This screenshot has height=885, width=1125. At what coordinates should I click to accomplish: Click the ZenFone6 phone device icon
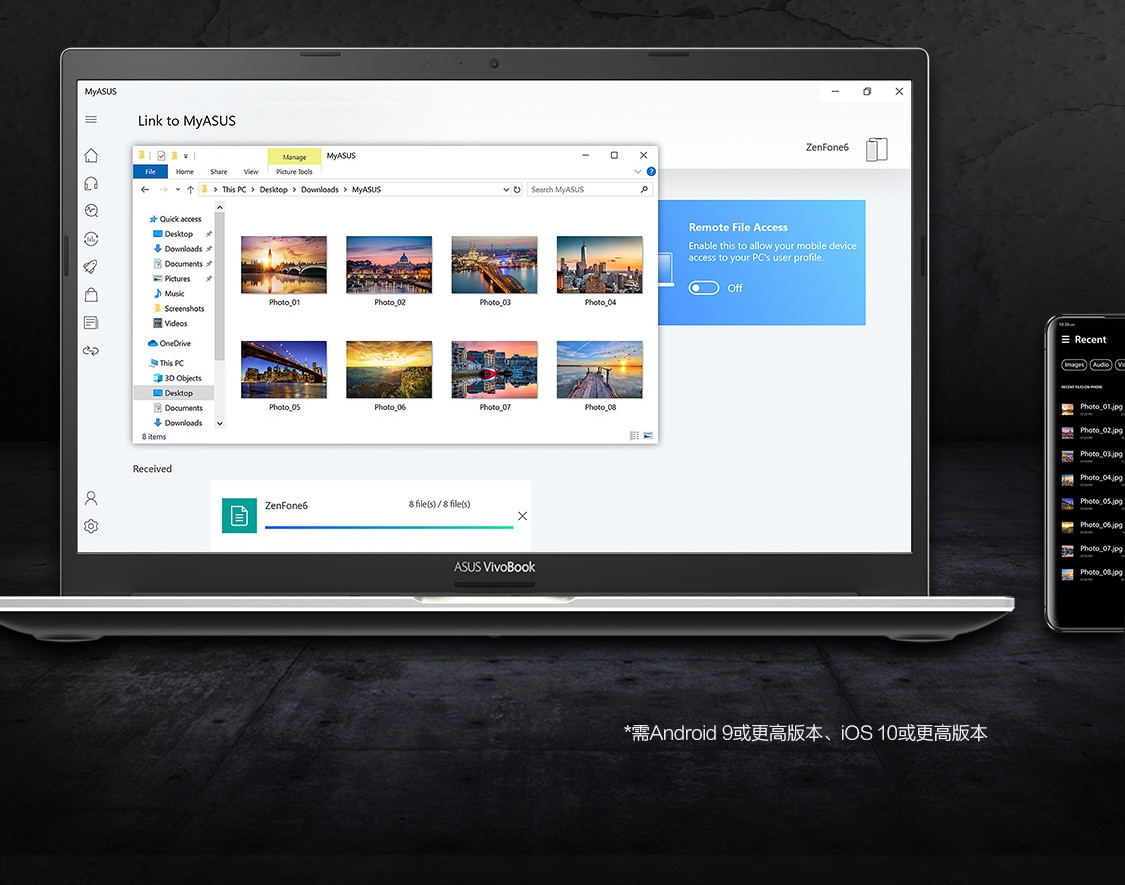click(876, 149)
